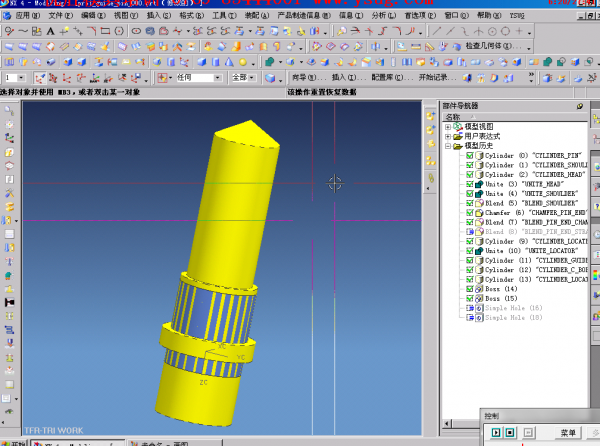
Task: Enable the suppressed Blend (8) checkbox
Action: coord(470,232)
